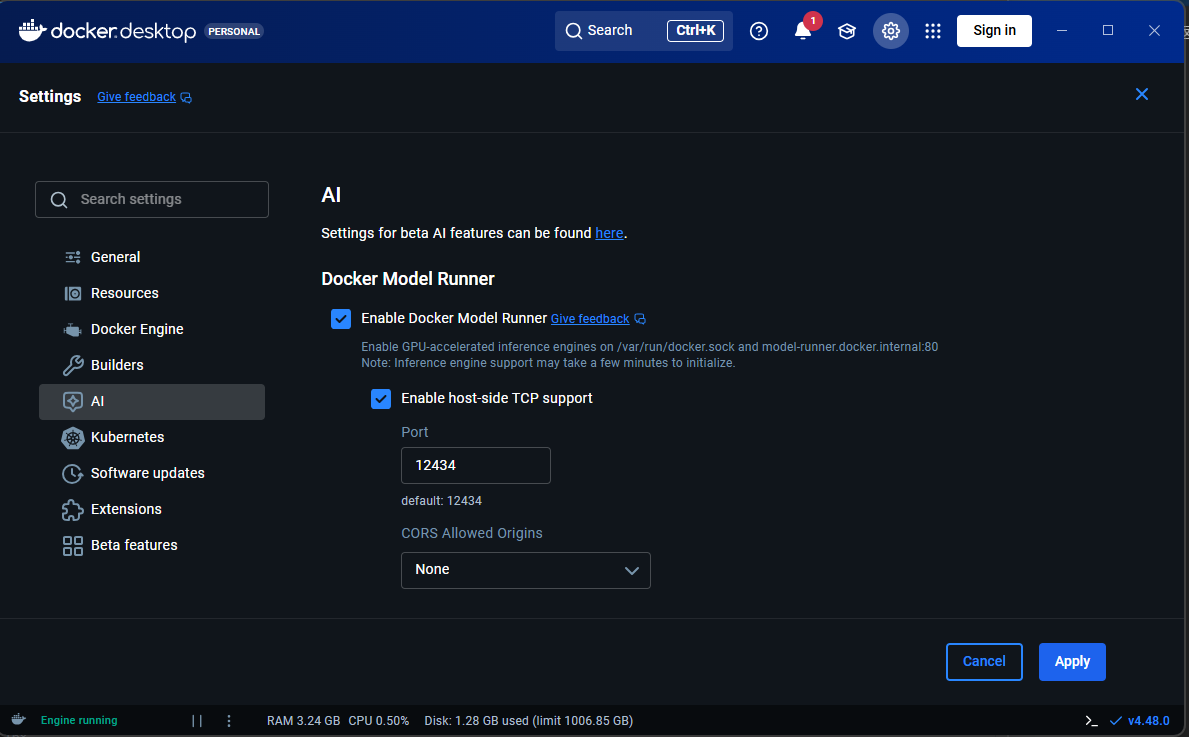The image size is (1189, 737).
Task: Click the Port number input field
Action: point(476,465)
